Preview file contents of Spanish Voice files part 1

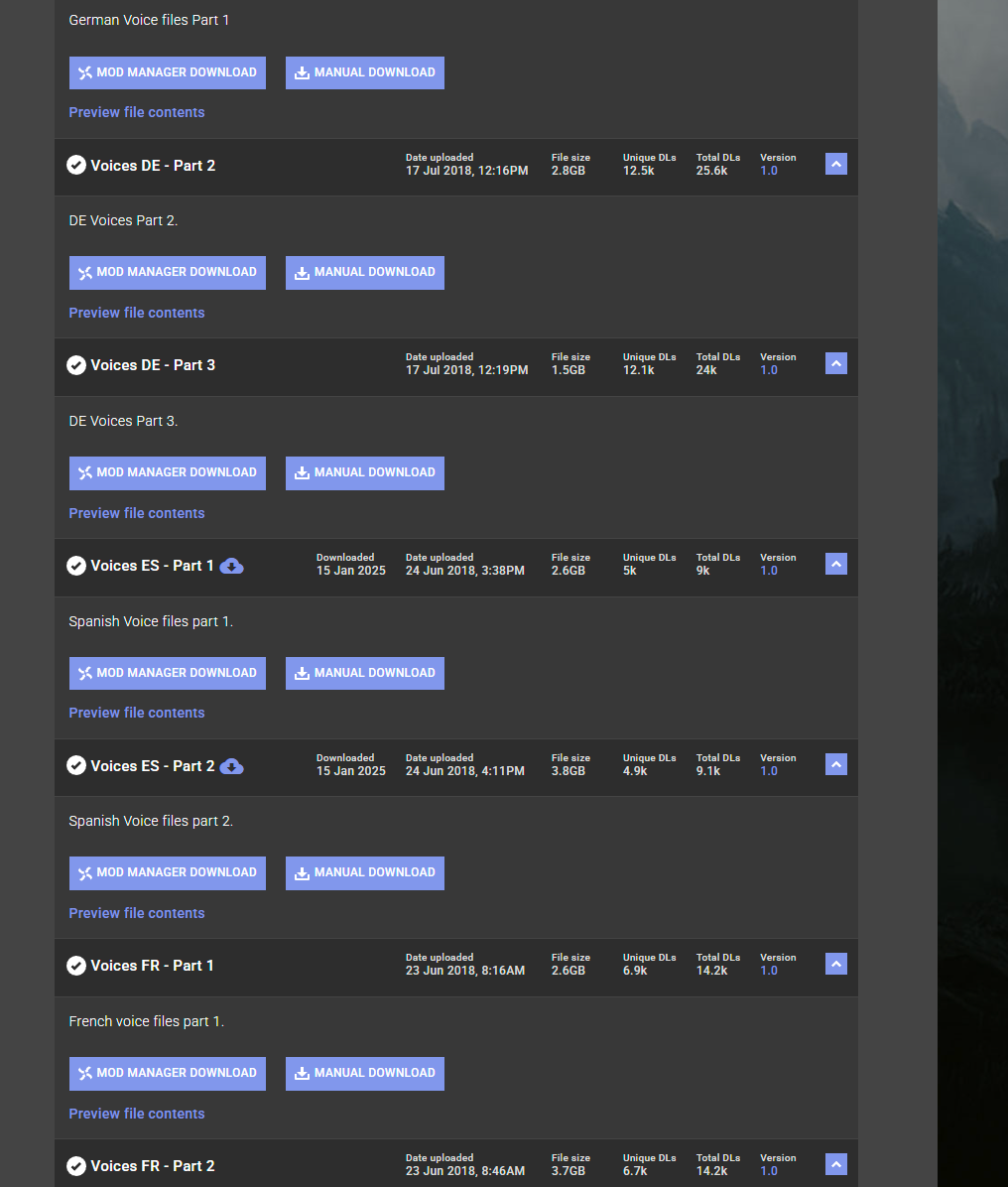click(137, 714)
